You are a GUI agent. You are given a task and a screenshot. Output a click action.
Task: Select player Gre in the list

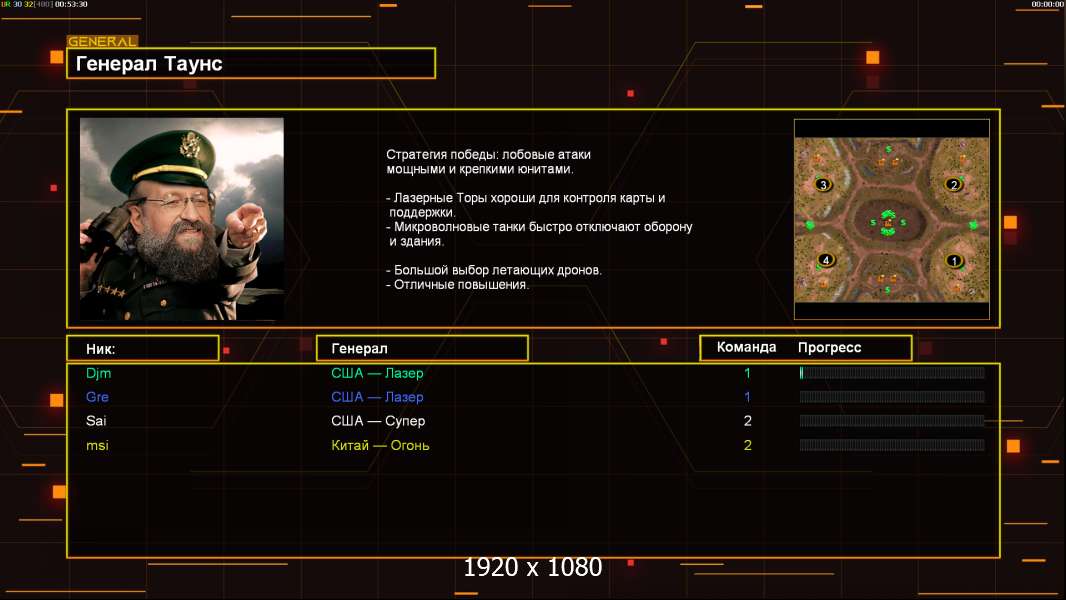97,397
